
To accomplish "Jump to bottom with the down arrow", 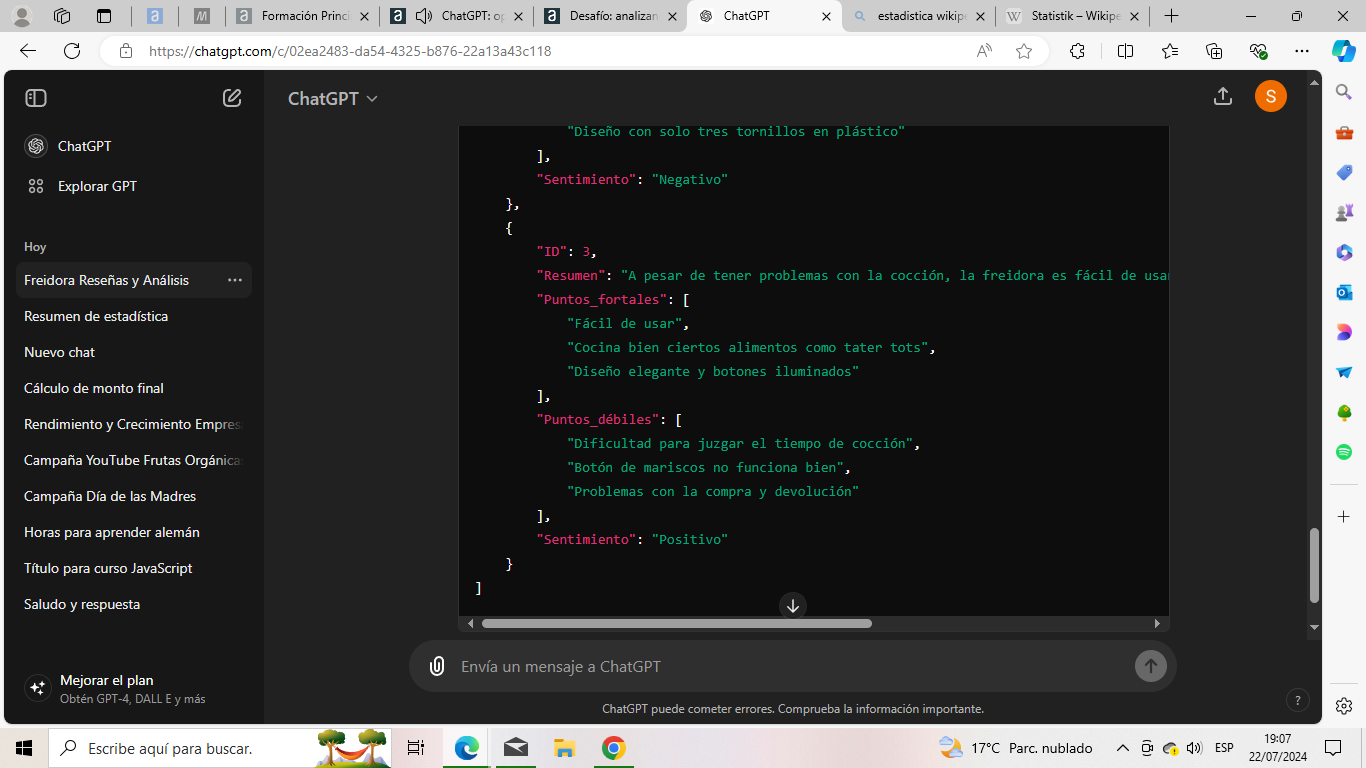I will [x=793, y=605].
